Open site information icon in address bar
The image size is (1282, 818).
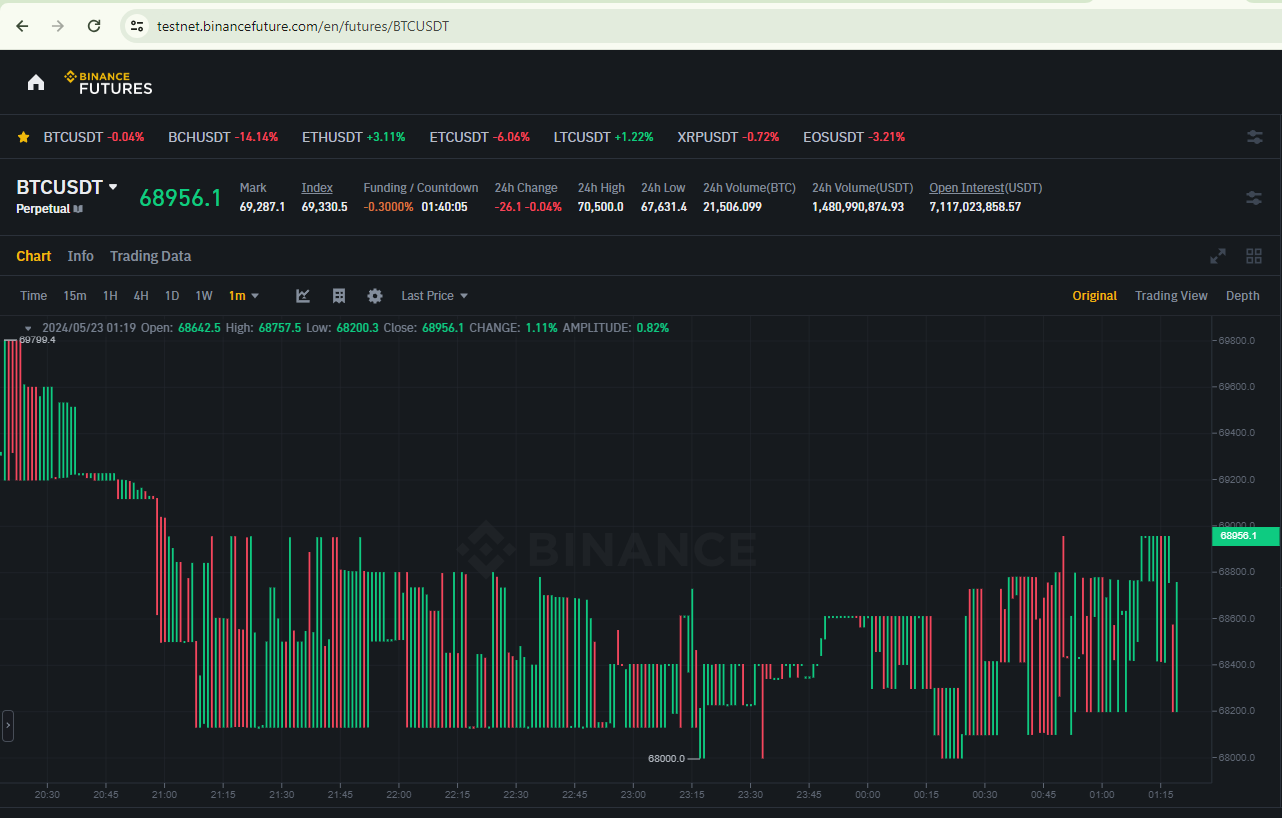[138, 26]
